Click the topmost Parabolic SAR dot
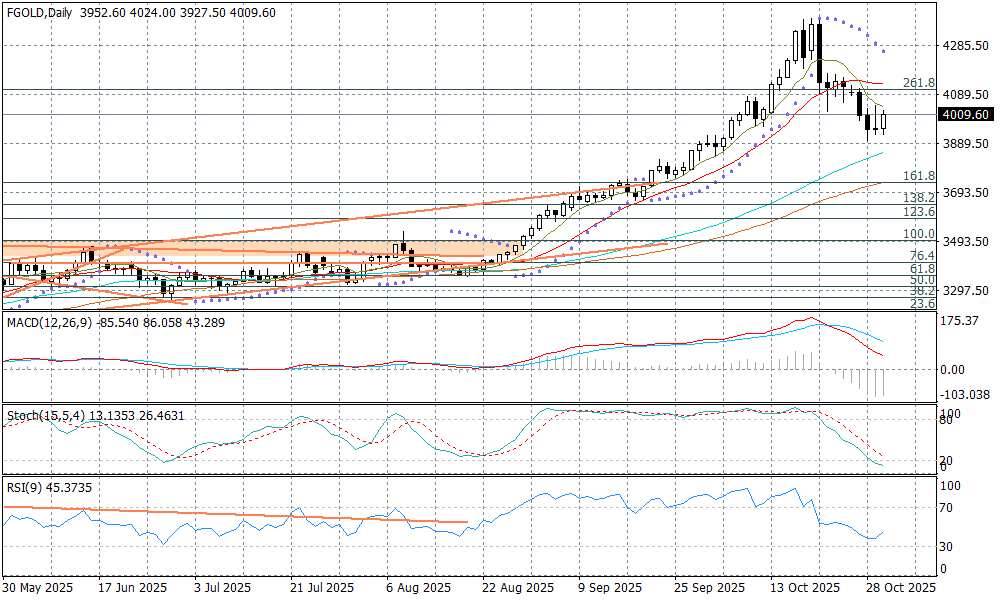Viewport: 1000px width, 600px height. pos(821,18)
